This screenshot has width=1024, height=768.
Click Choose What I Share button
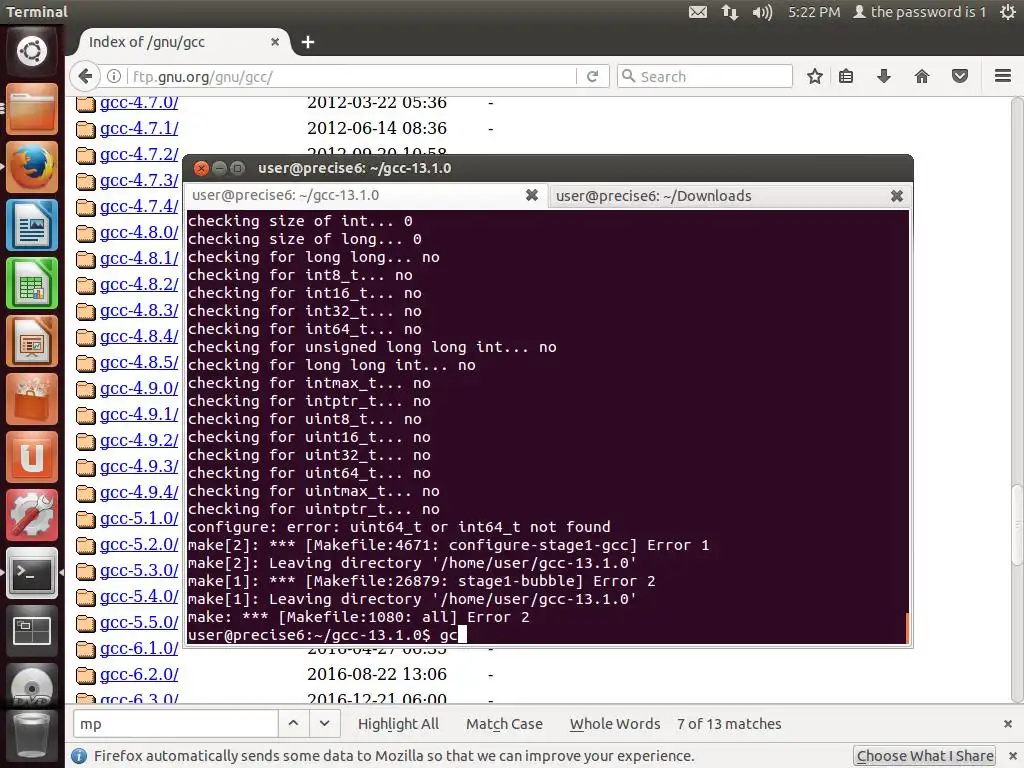pos(925,756)
